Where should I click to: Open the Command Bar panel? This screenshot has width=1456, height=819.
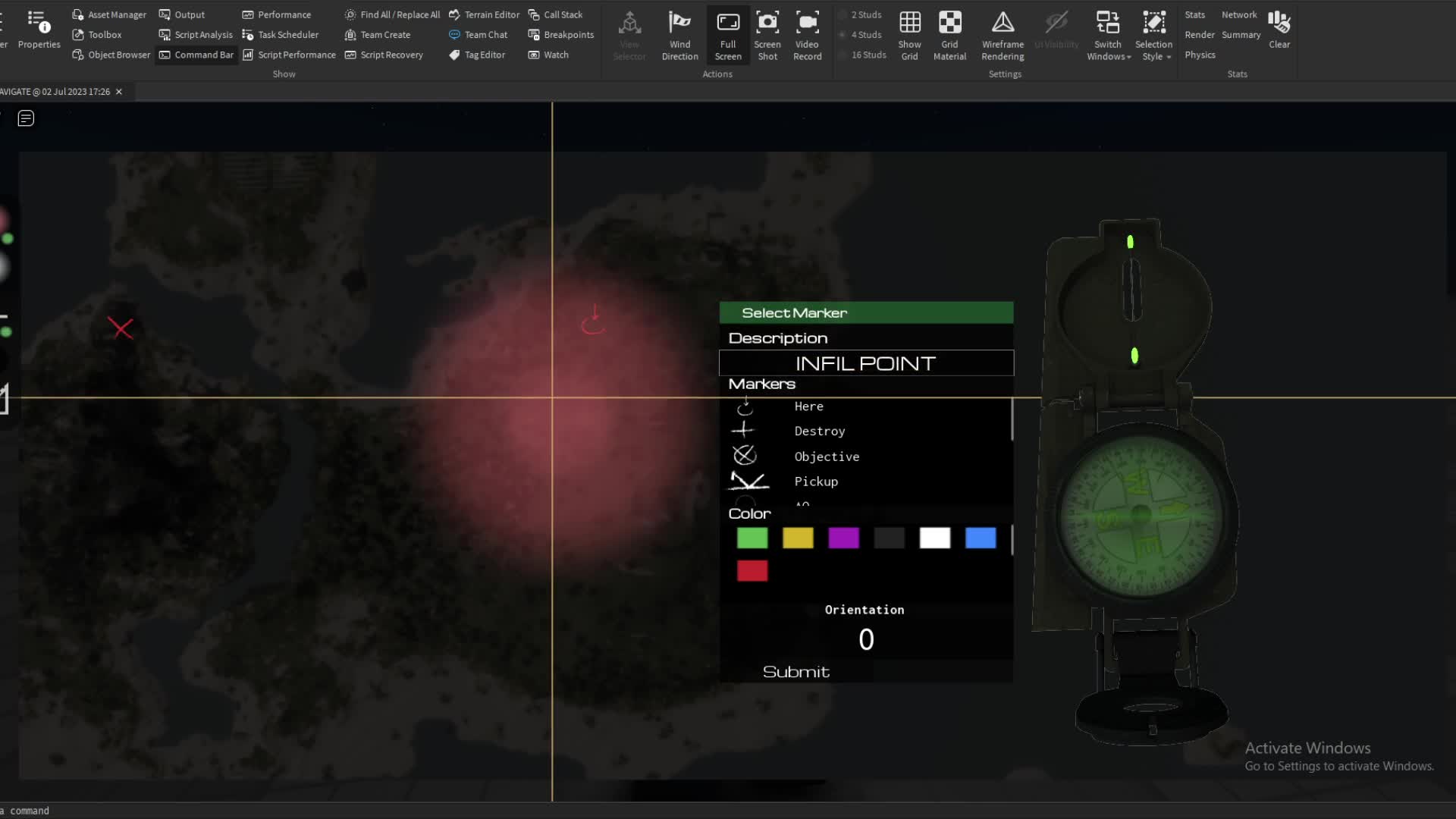click(x=196, y=55)
